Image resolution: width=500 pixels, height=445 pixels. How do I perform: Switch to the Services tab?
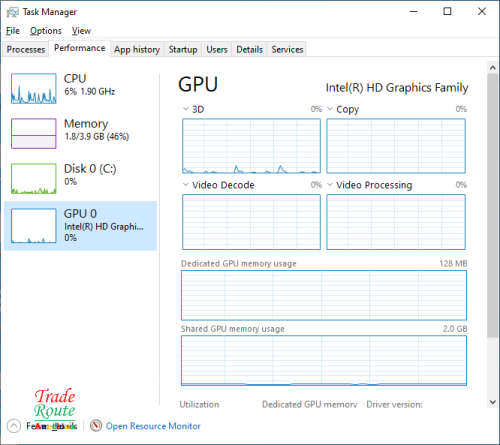tap(287, 50)
